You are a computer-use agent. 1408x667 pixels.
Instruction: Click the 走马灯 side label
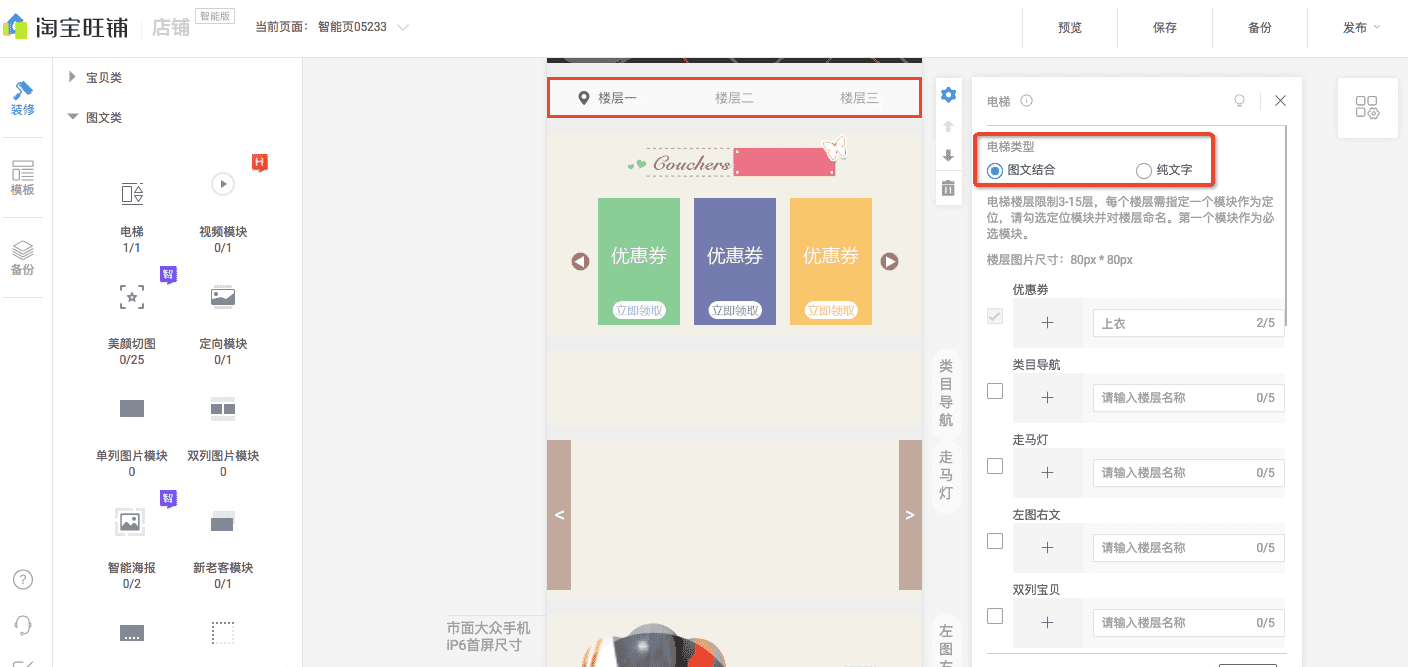click(x=946, y=475)
